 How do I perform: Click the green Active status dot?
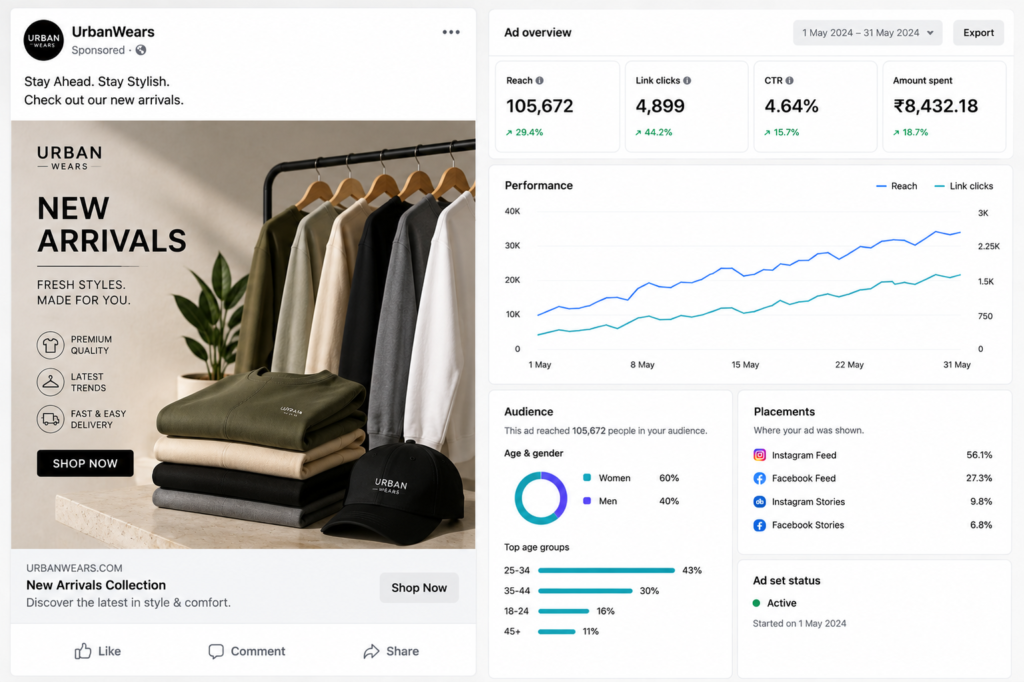(x=756, y=603)
